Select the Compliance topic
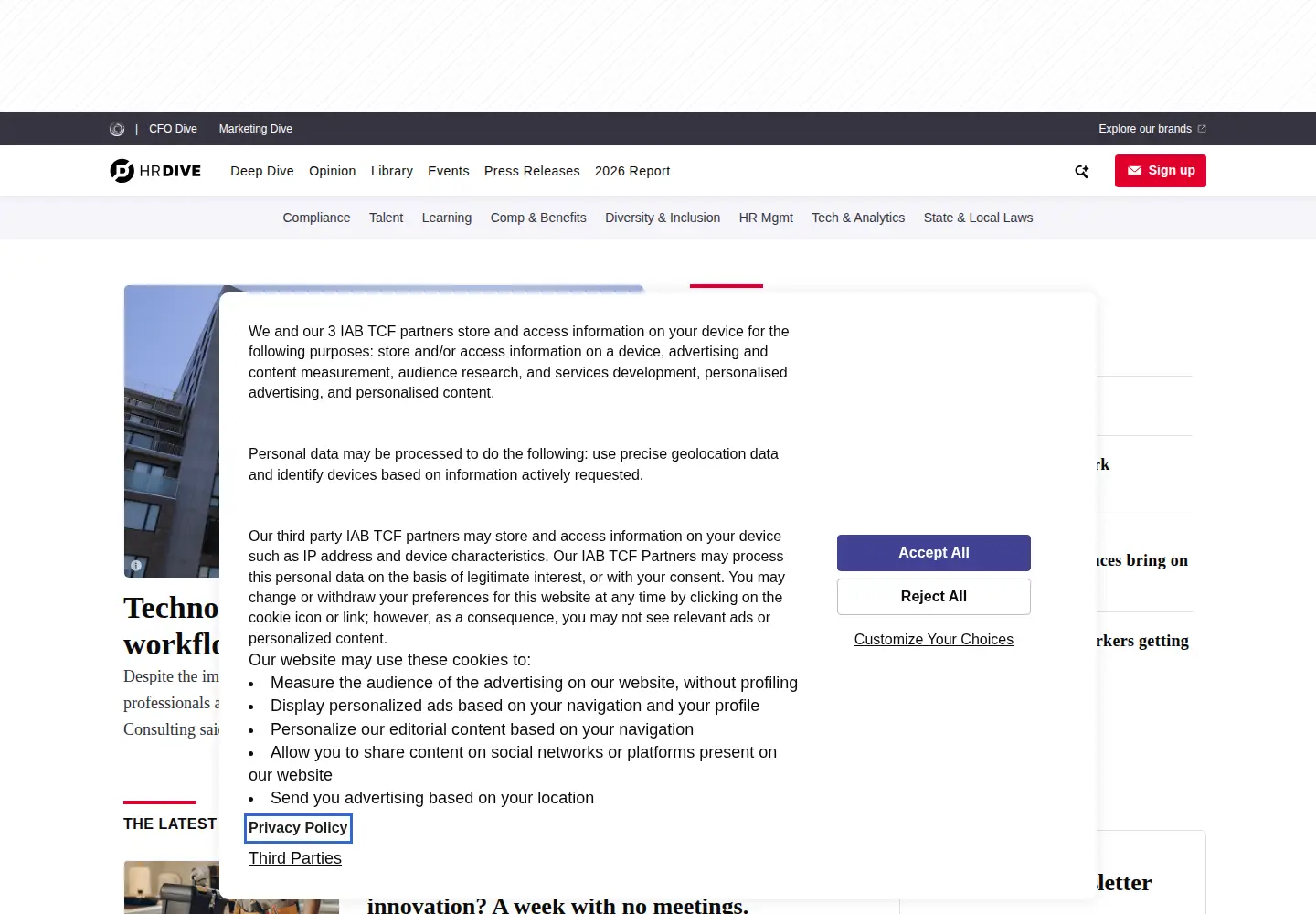 point(316,218)
